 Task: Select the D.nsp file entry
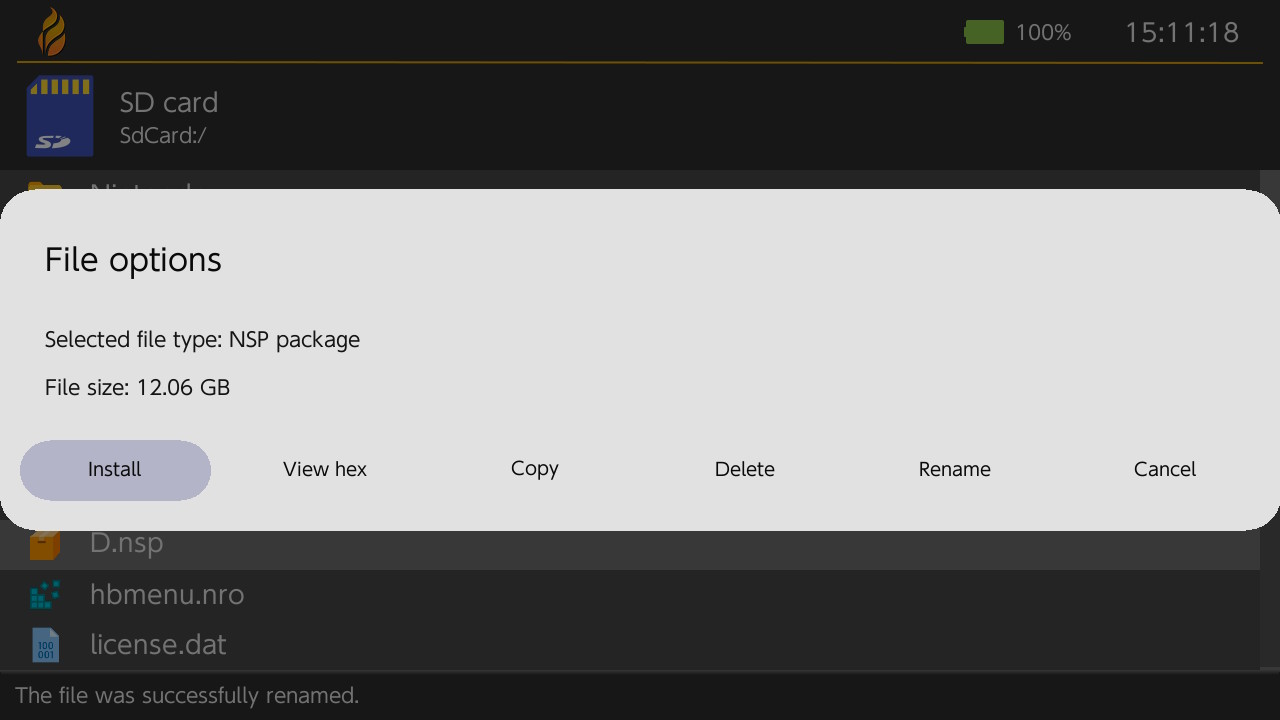(127, 543)
